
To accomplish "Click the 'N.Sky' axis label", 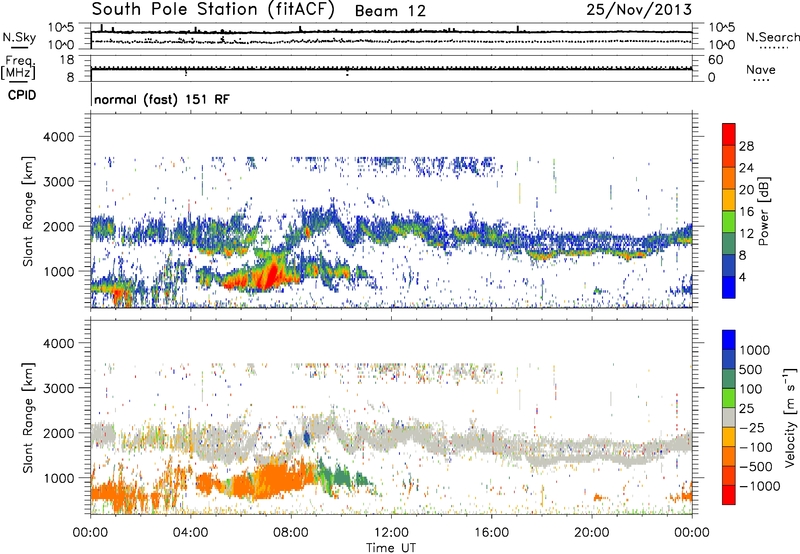I will tap(19, 37).
